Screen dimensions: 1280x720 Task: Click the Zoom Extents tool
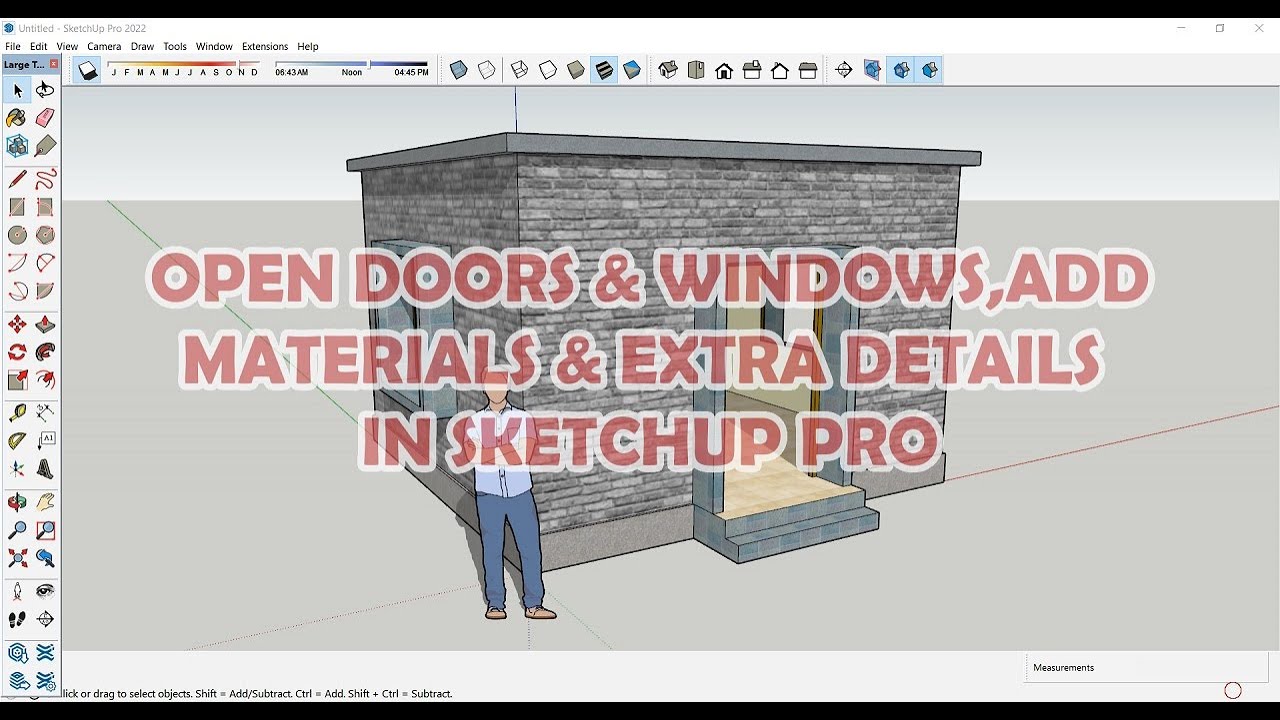pos(17,558)
